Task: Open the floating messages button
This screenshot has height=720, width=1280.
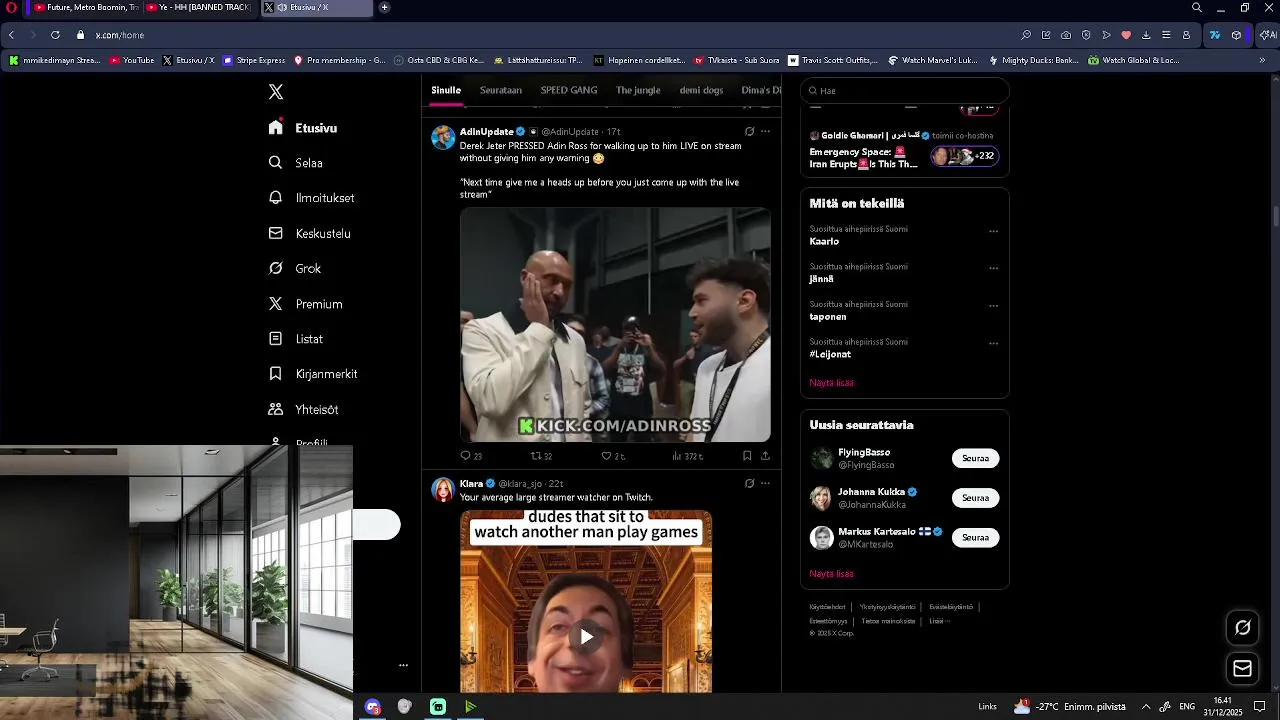Action: tap(1243, 668)
